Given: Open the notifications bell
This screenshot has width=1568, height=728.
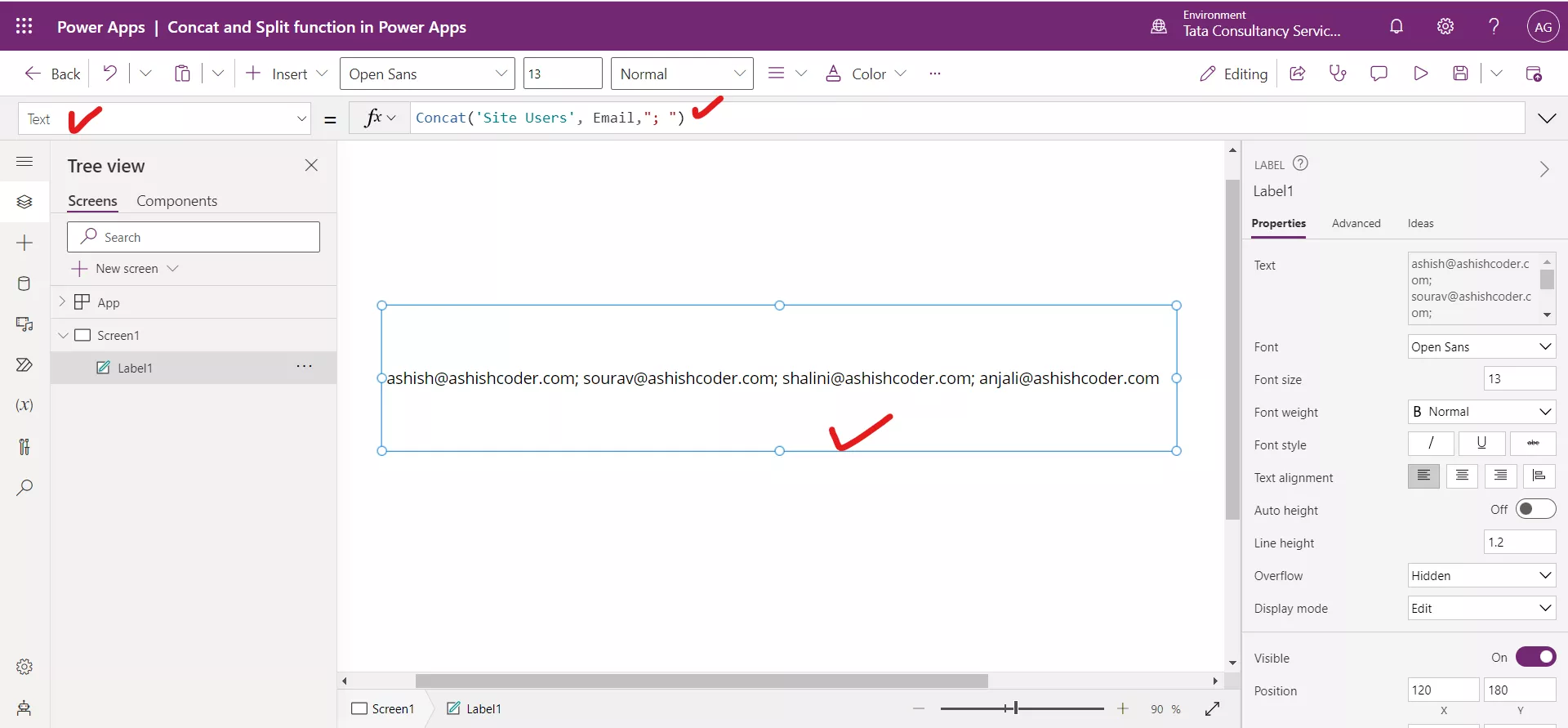Looking at the screenshot, I should pos(1396,26).
